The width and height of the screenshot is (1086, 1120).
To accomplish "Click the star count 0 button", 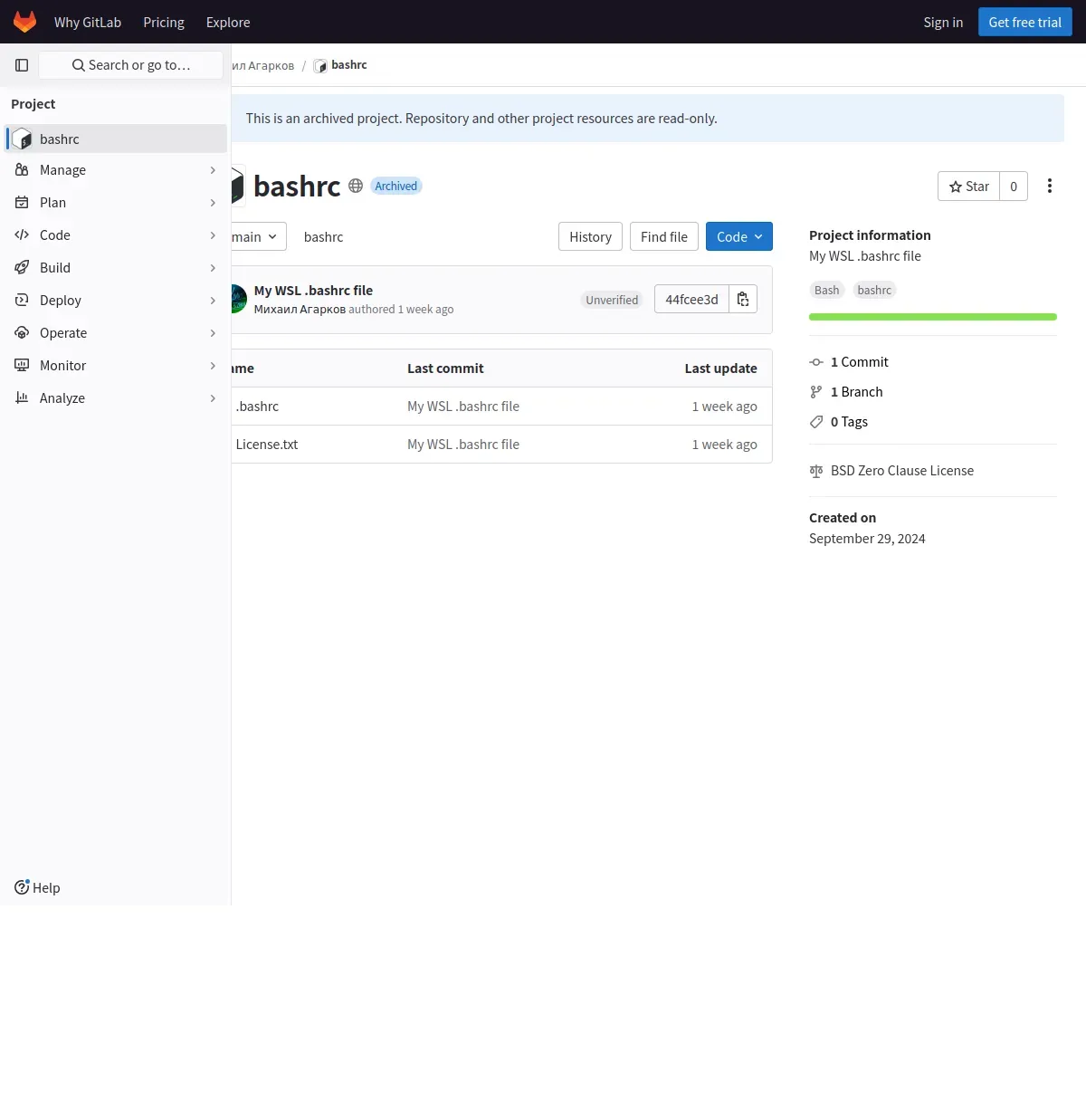I will [1014, 186].
